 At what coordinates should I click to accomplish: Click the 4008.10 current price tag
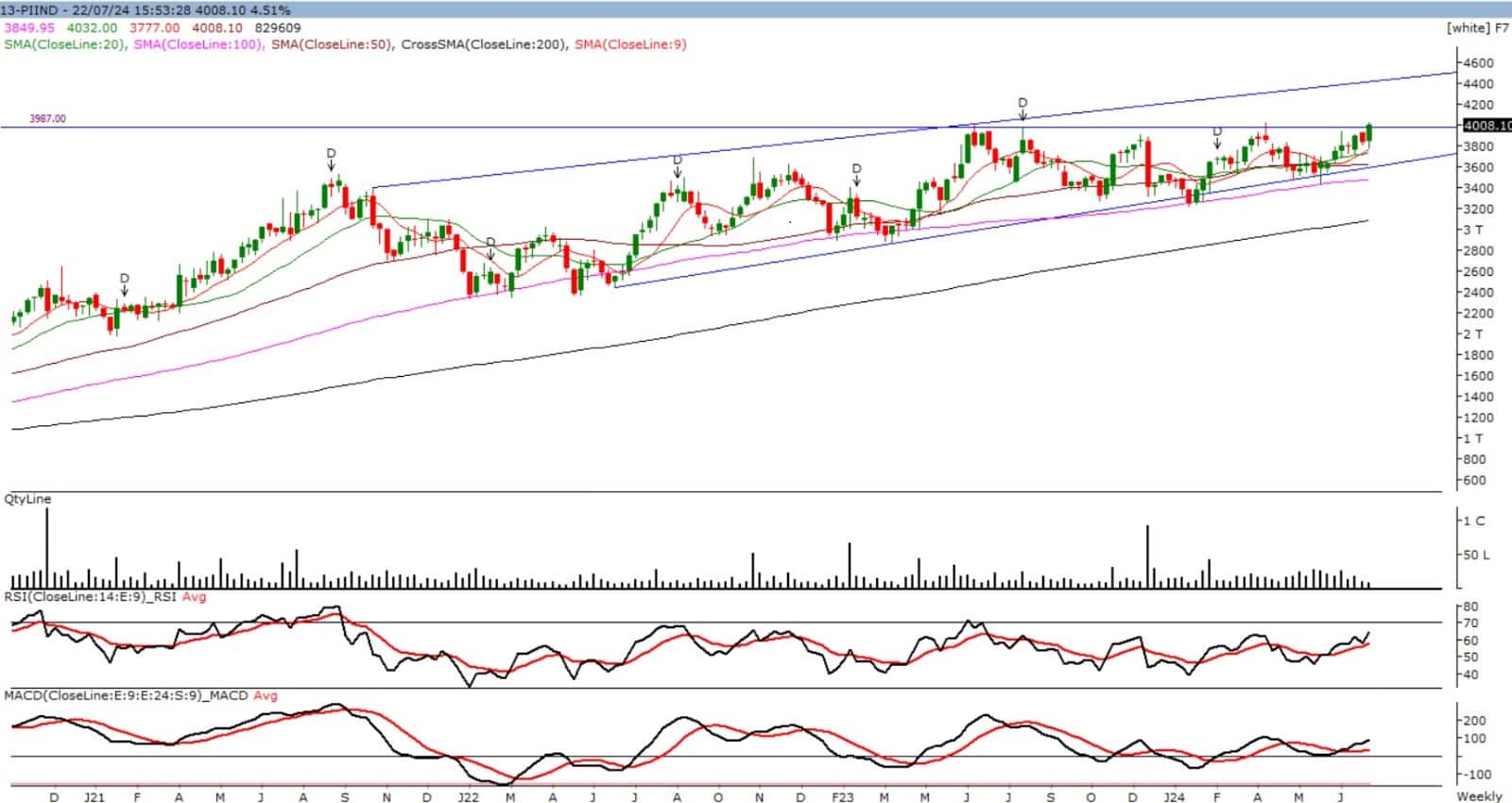(x=1486, y=126)
